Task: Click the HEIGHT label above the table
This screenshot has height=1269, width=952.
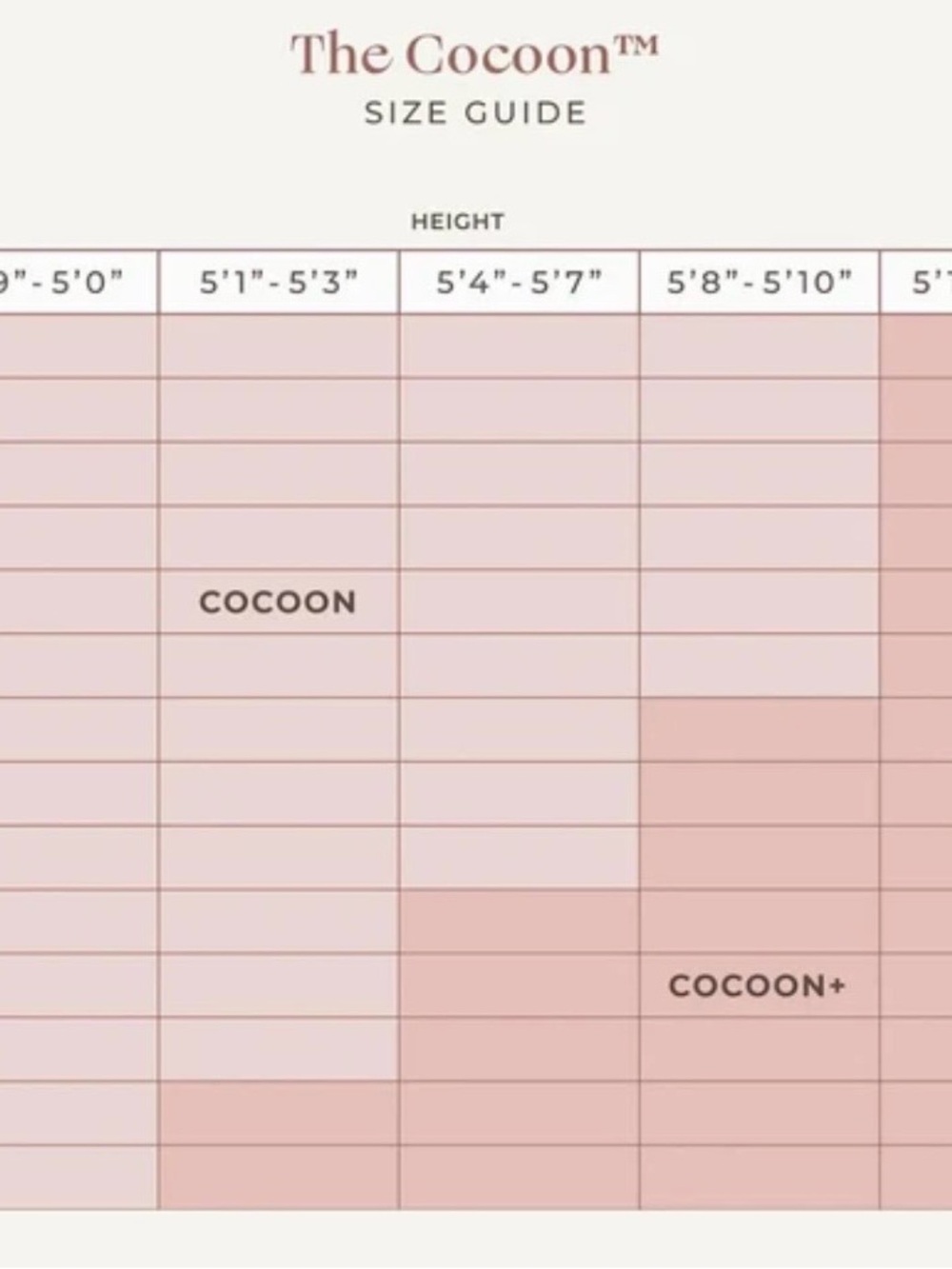Action: [458, 222]
